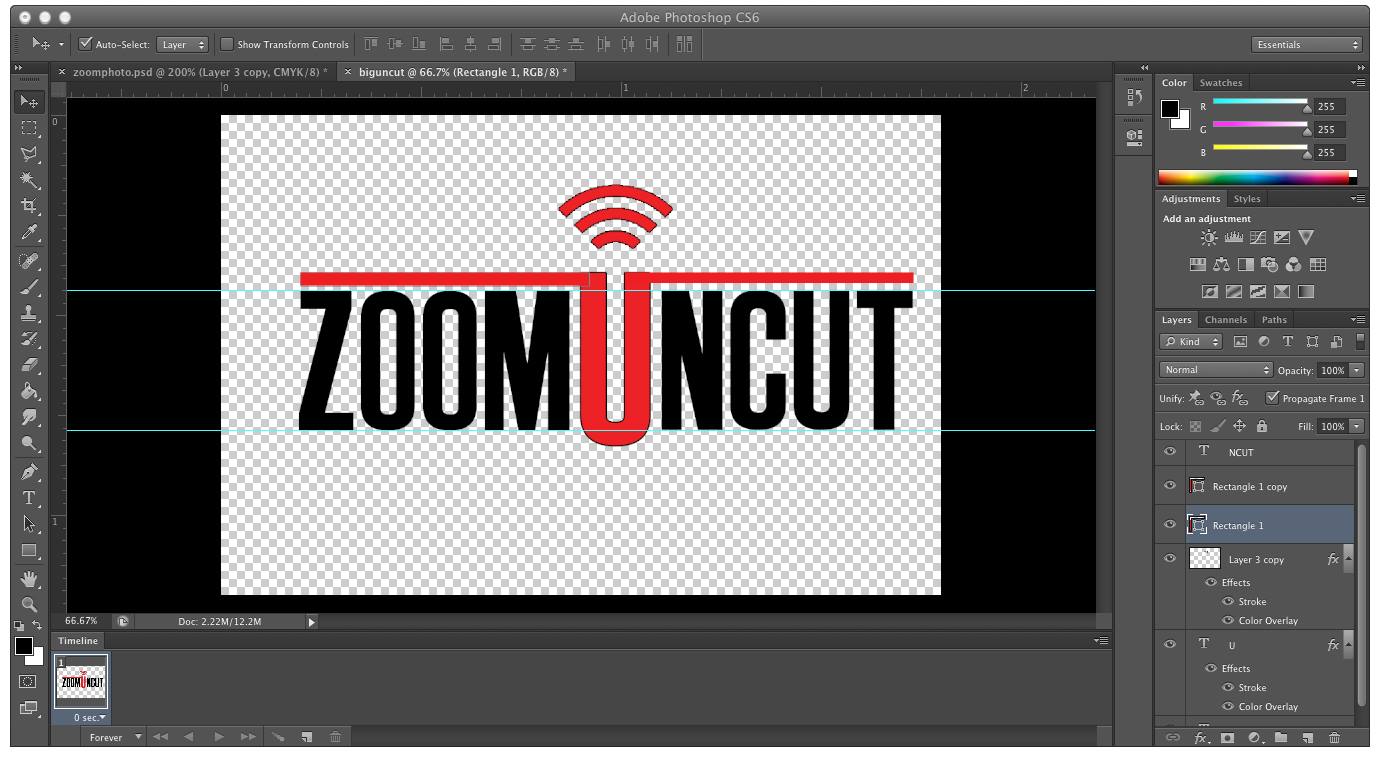This screenshot has height=757, width=1380.
Task: Open the Essentials workspace dropdown
Action: tap(1307, 45)
